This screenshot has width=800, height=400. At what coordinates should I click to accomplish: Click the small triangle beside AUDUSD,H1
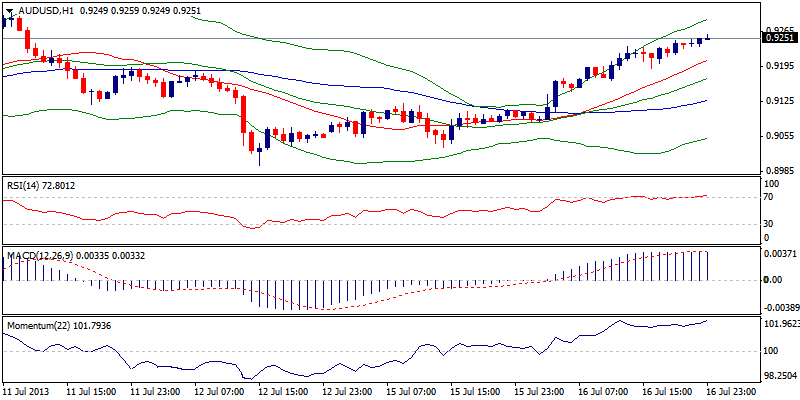pyautogui.click(x=9, y=8)
